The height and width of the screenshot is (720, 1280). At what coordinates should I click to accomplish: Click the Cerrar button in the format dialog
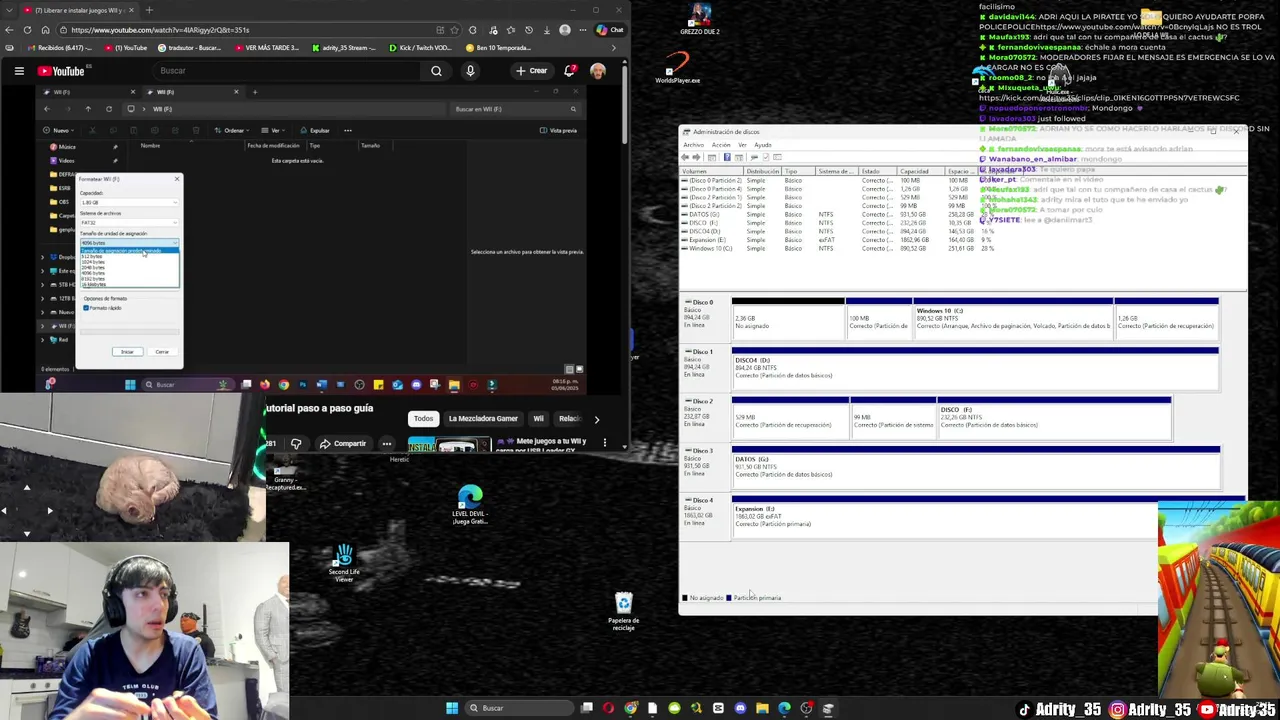click(x=162, y=352)
